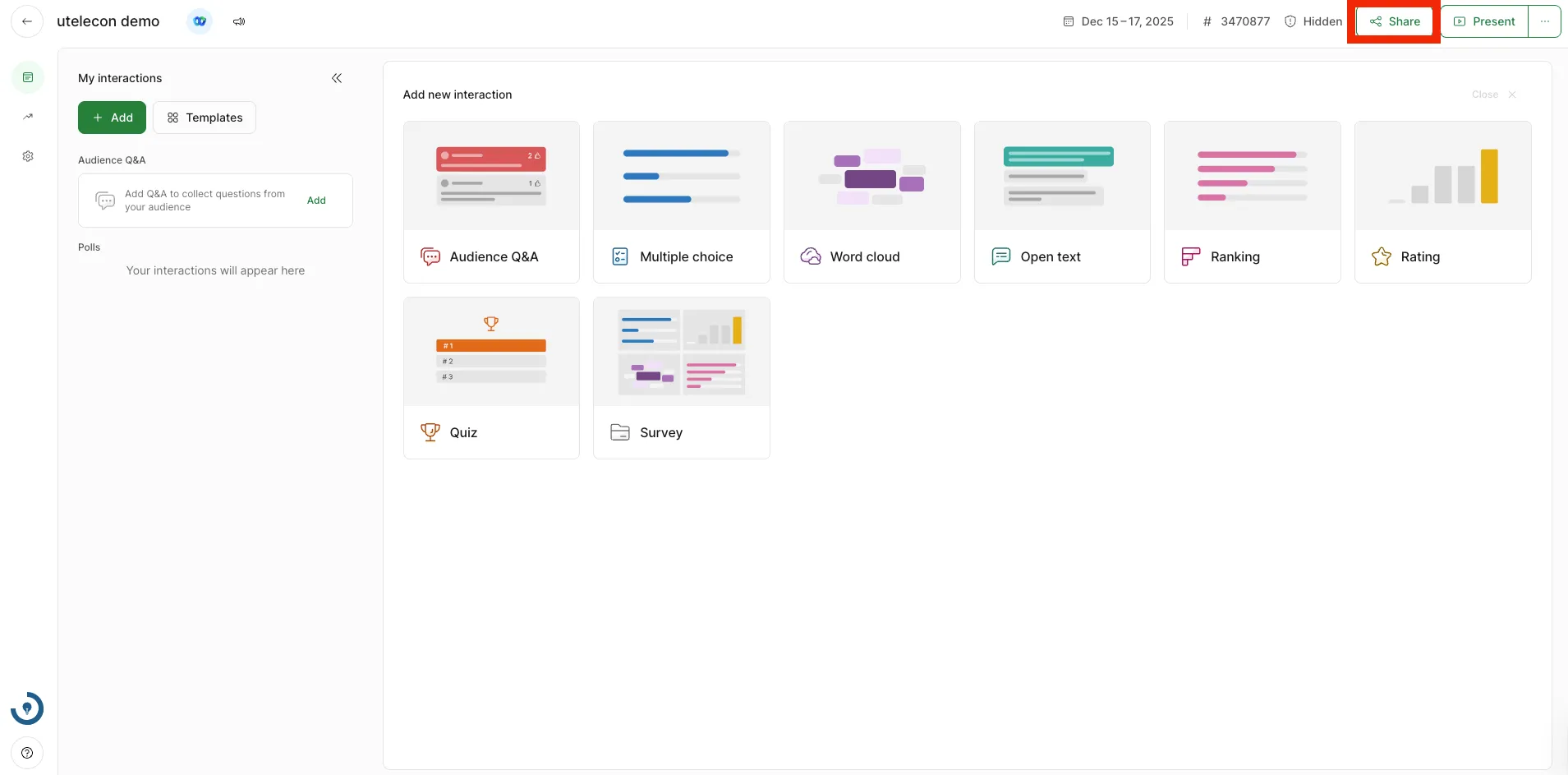1568x775 pixels.
Task: Click the green Add interaction button
Action: [112, 118]
